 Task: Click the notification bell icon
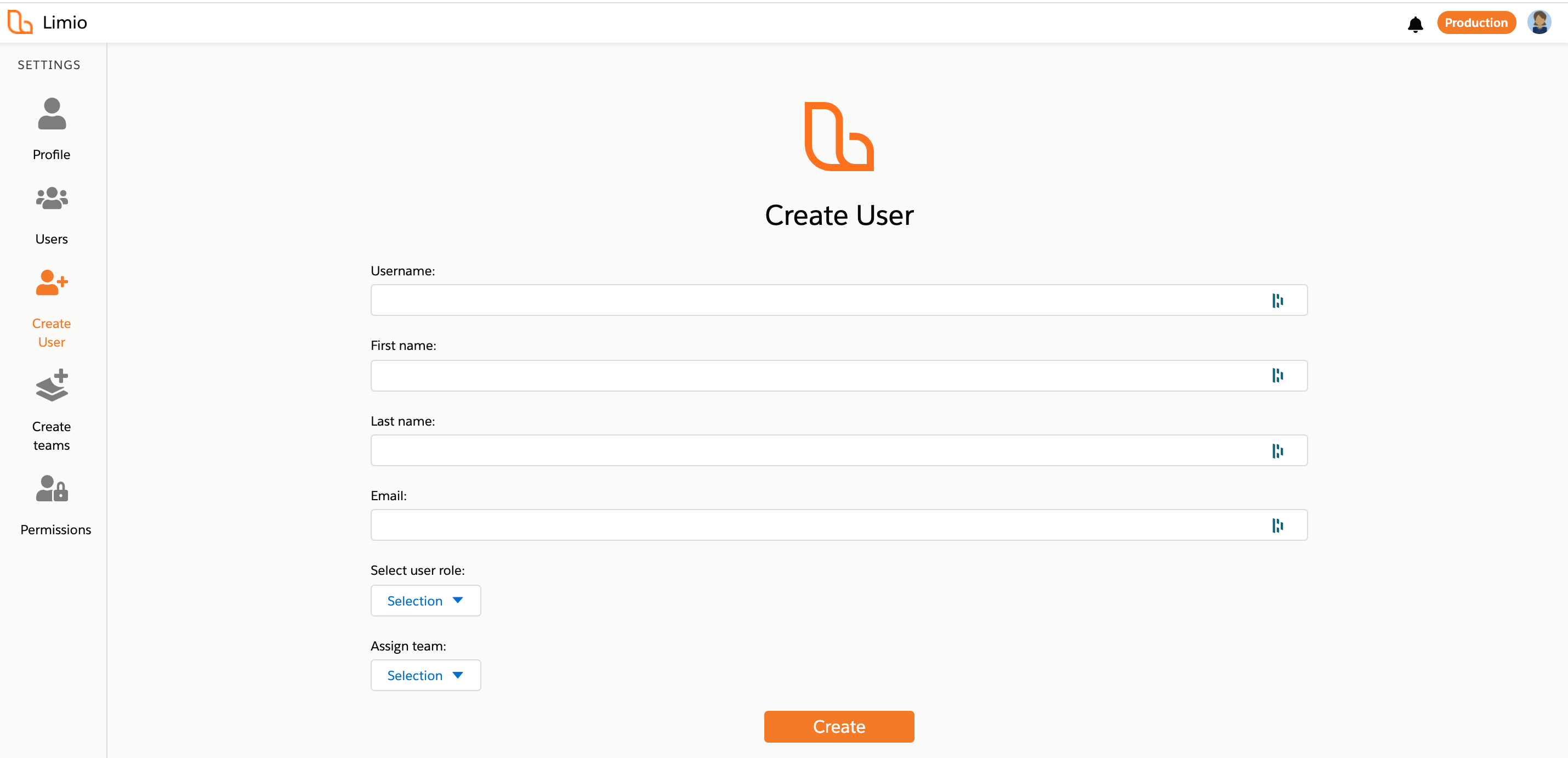click(x=1415, y=24)
